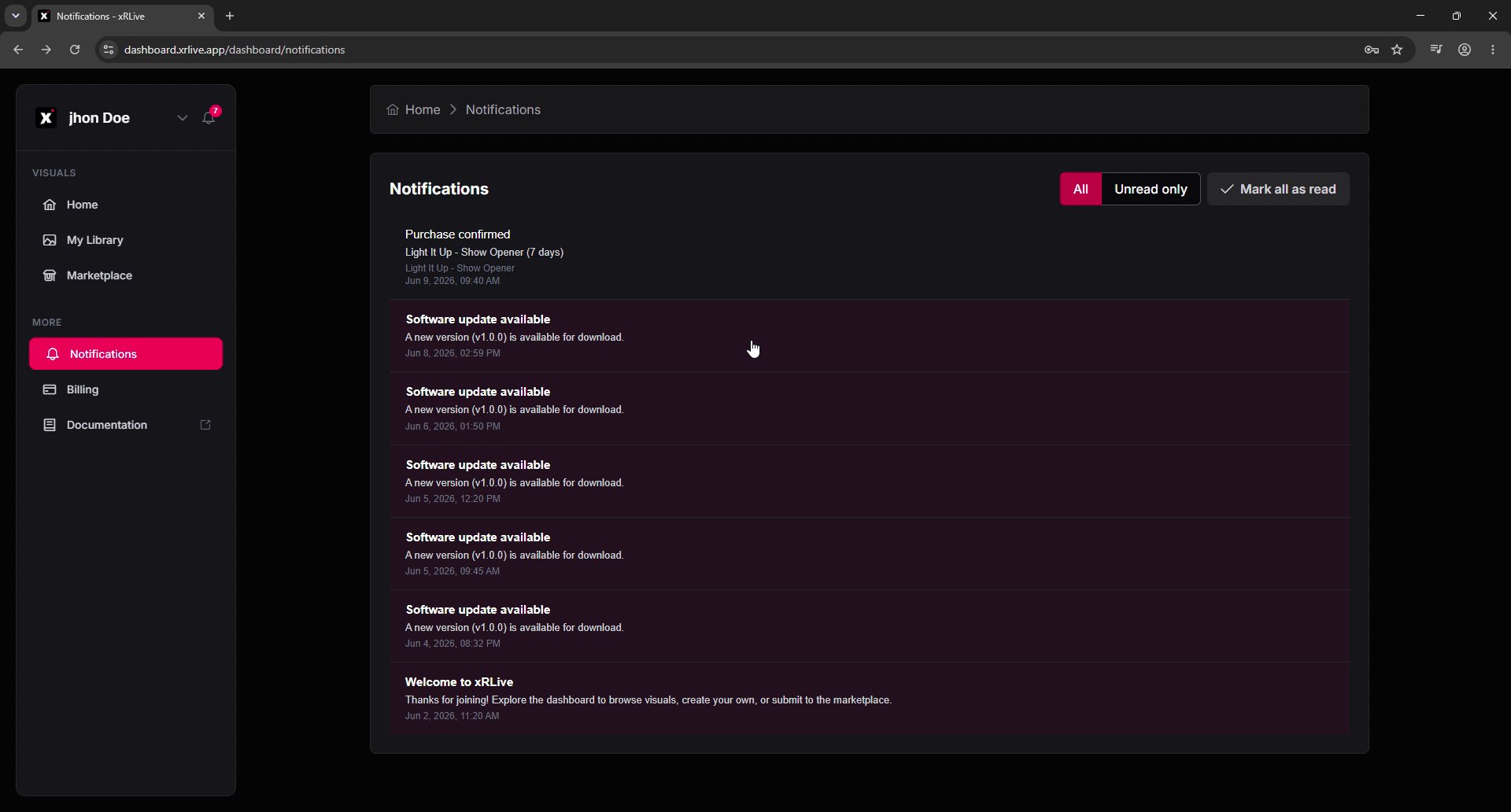Open the notification bell with badge

(209, 117)
